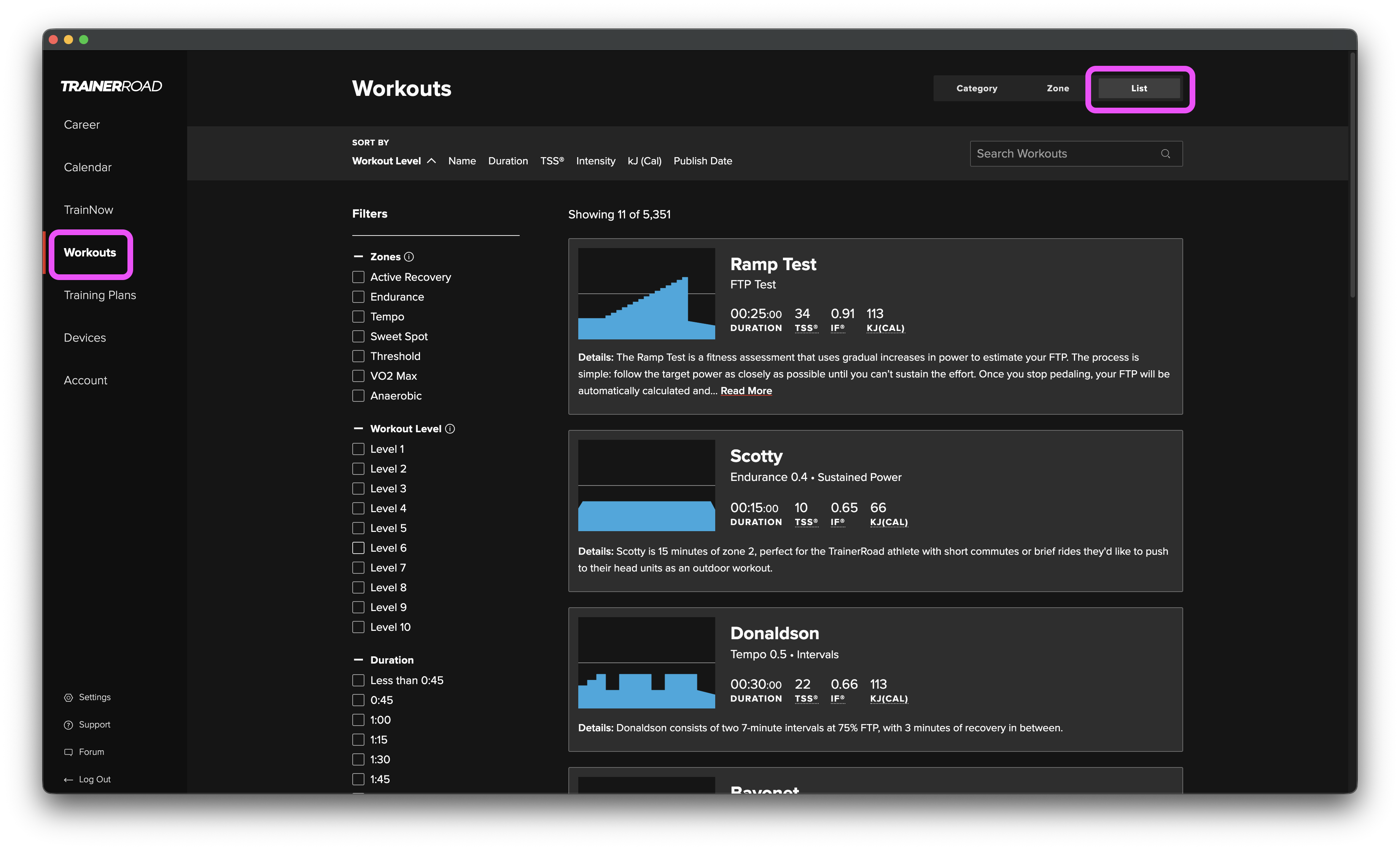Screen dimensions: 1400x850
Task: Click Donaldson KJ(CAL) label
Action: pyautogui.click(x=889, y=699)
